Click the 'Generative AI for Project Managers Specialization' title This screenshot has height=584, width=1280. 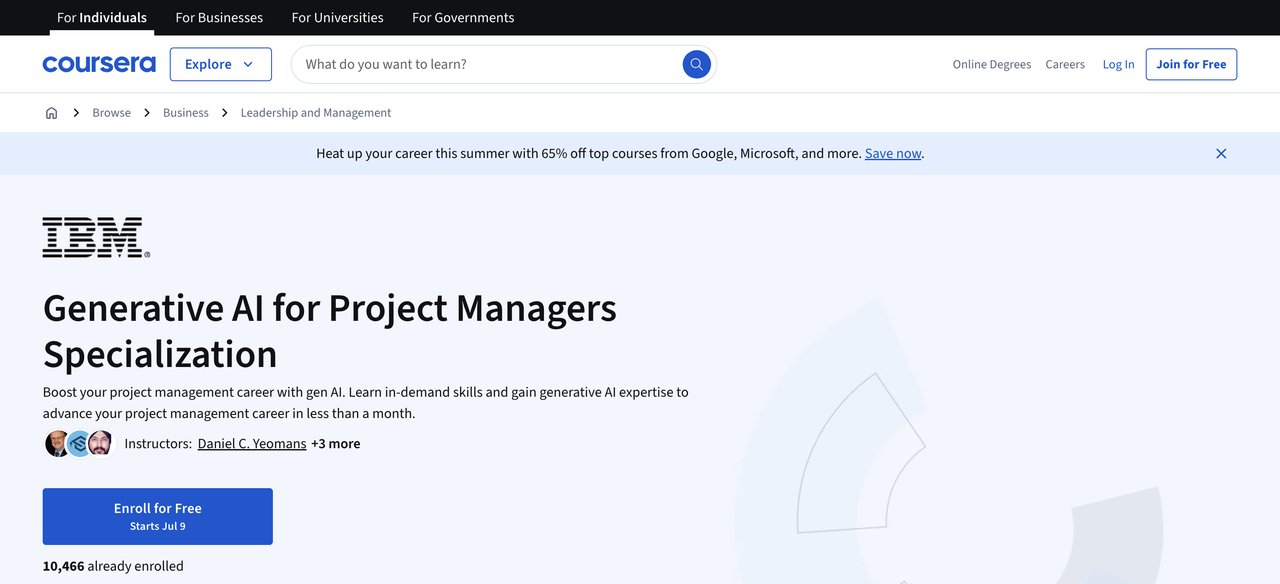(x=330, y=331)
